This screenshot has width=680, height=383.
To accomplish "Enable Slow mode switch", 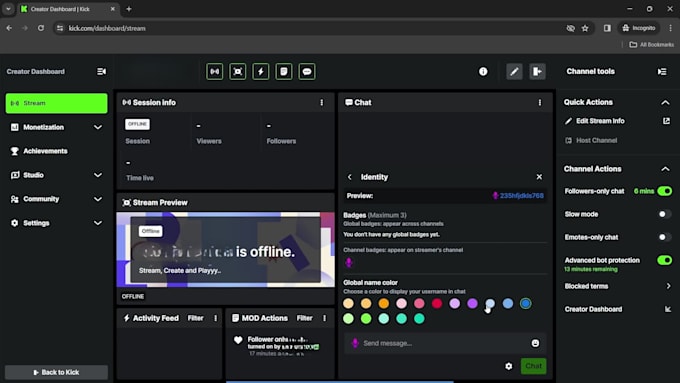I will 664,214.
